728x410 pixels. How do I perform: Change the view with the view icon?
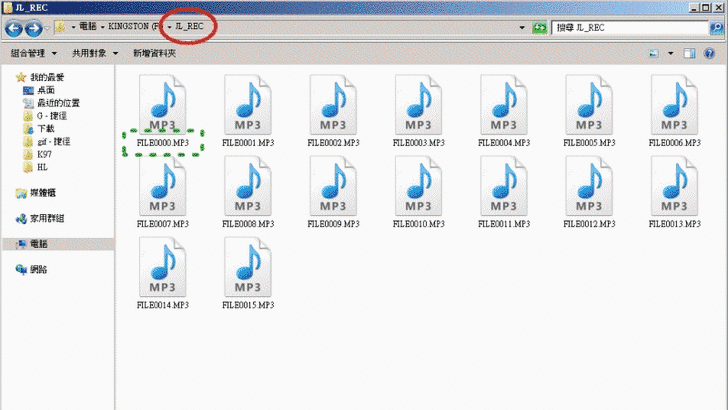654,53
